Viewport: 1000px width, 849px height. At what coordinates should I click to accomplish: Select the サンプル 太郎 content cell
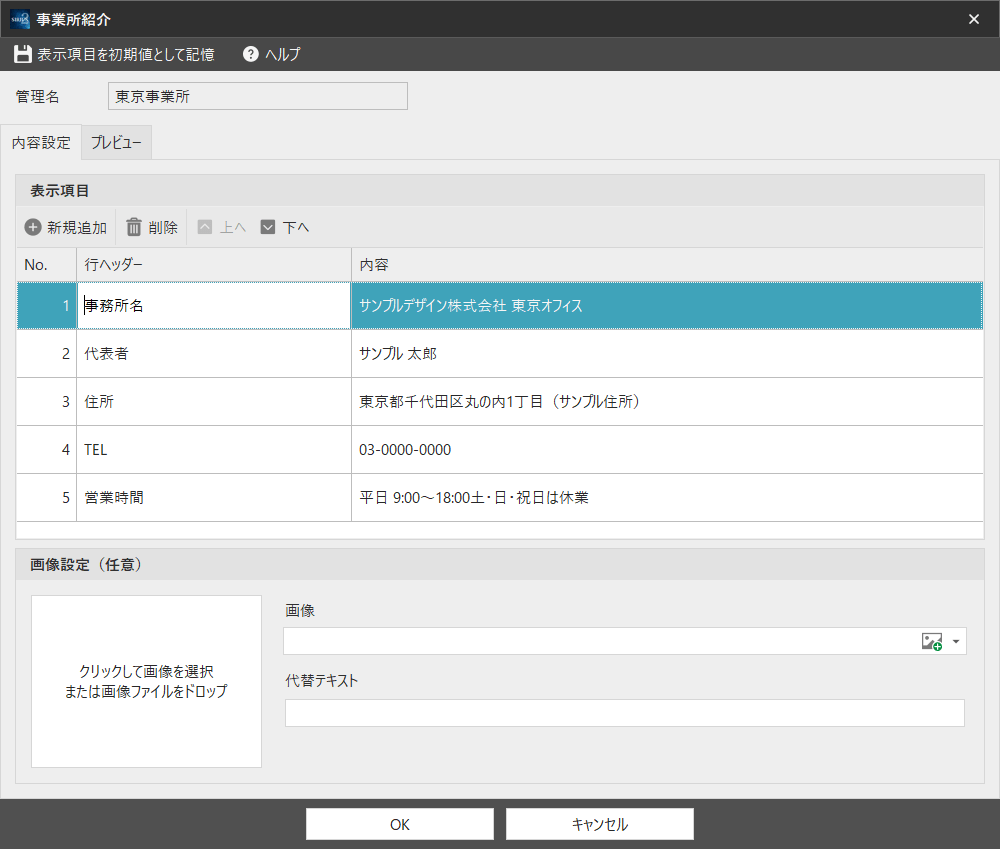(667, 354)
